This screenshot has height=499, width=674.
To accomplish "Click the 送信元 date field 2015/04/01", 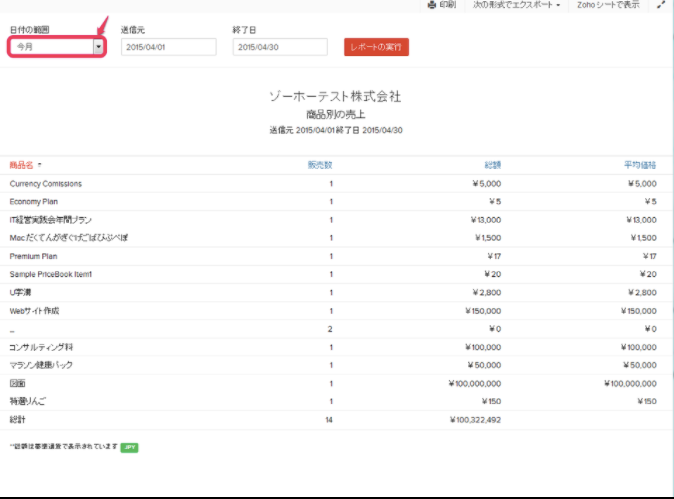I will coord(168,47).
